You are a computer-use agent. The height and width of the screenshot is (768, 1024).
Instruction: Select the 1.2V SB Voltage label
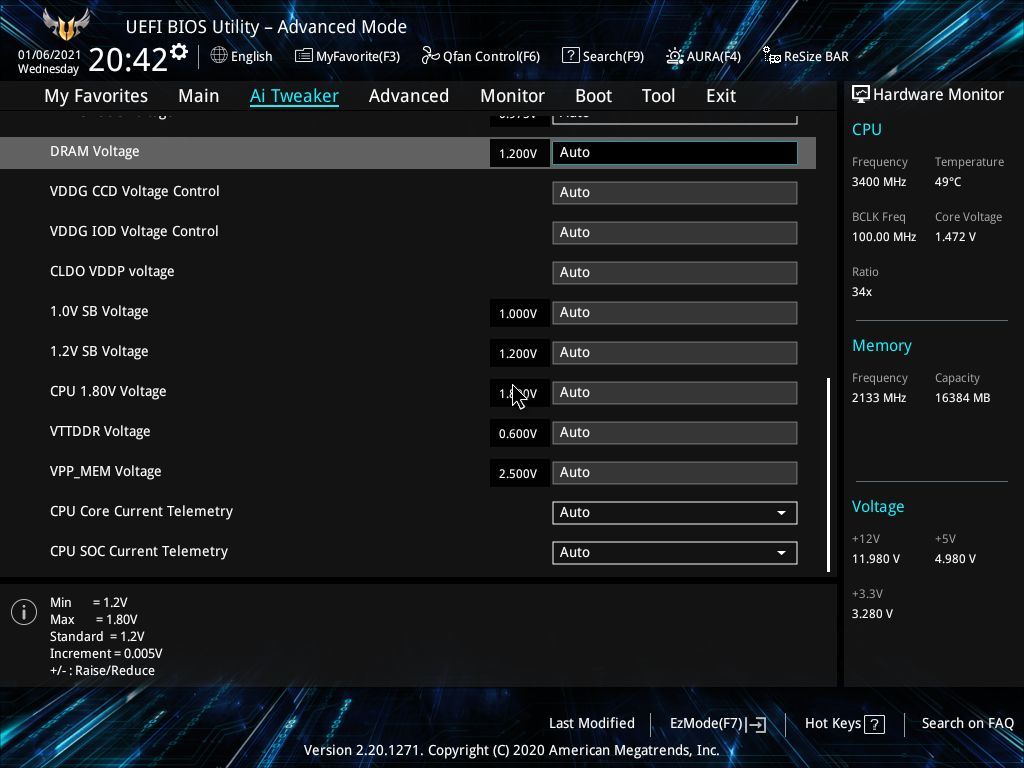99,351
